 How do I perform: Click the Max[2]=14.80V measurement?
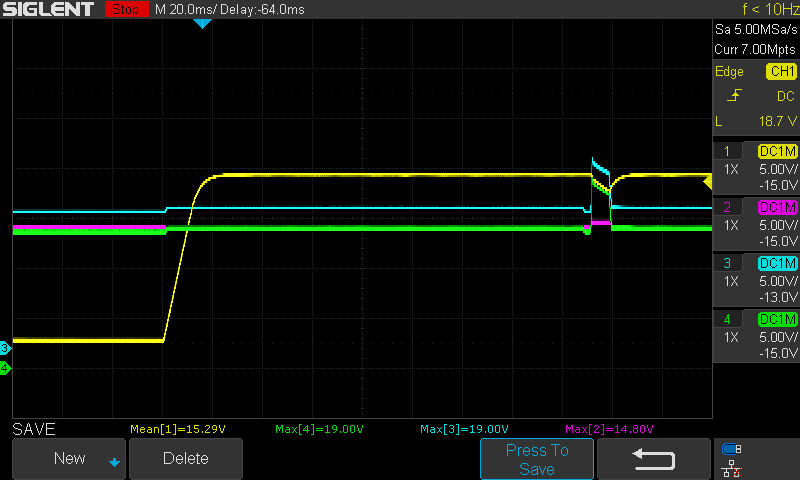tap(609, 429)
